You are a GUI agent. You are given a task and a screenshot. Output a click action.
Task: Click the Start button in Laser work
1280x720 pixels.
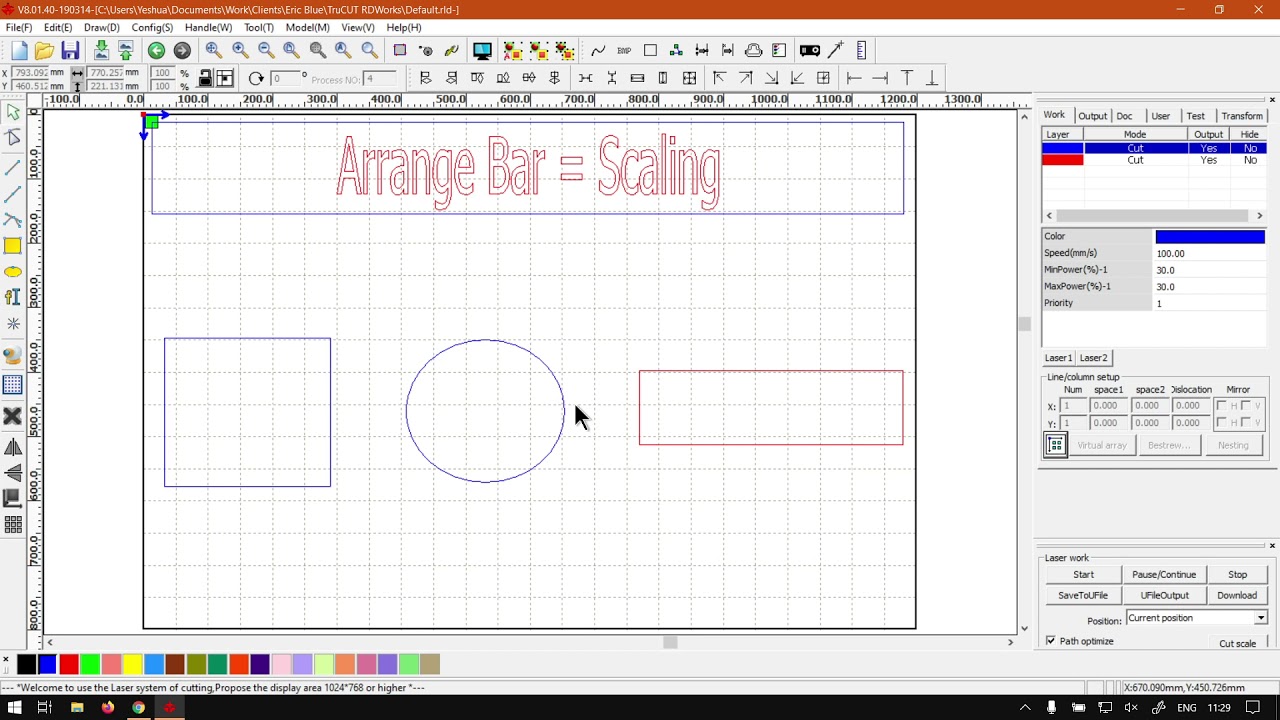pyautogui.click(x=1083, y=575)
